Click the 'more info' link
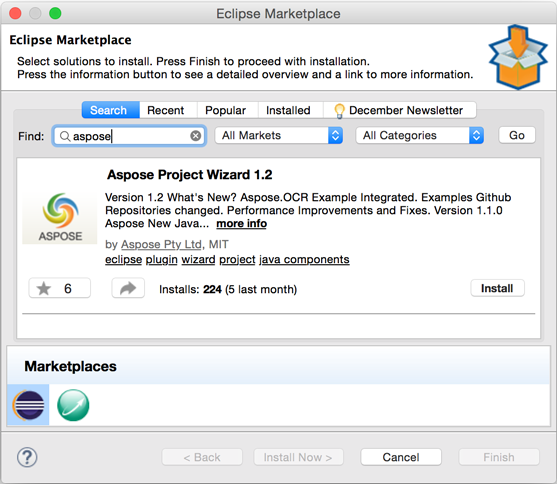 click(x=242, y=224)
